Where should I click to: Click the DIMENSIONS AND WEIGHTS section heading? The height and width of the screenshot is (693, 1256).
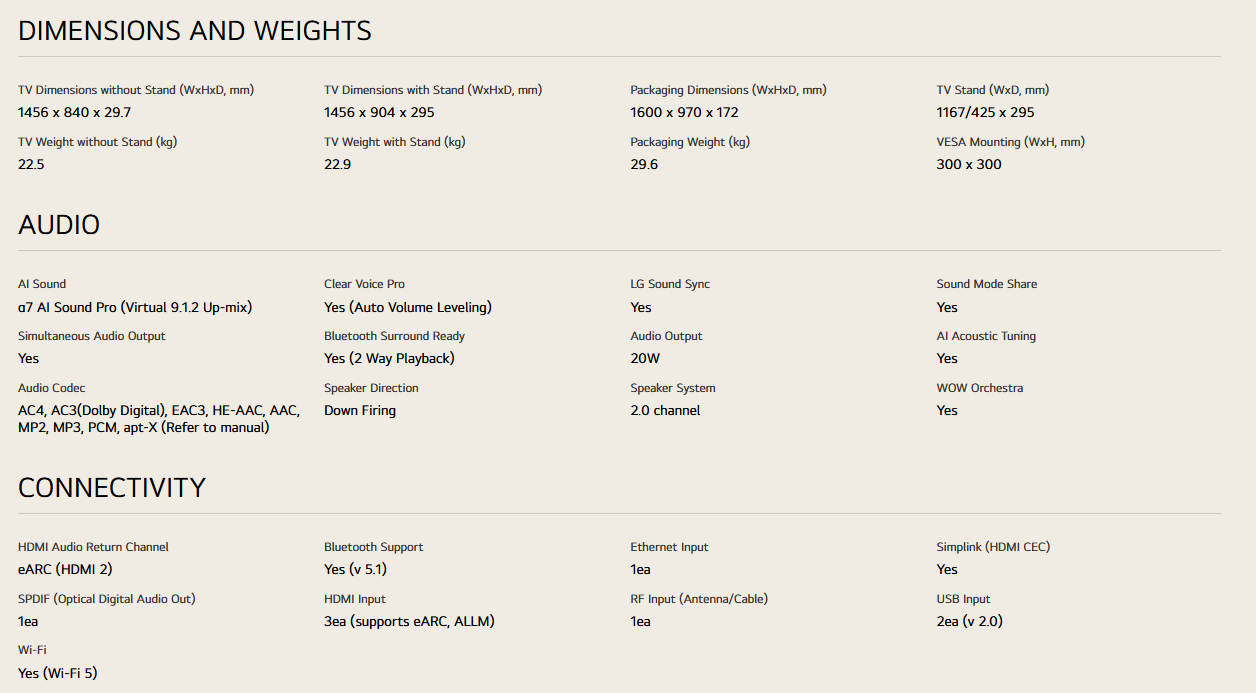coord(195,31)
